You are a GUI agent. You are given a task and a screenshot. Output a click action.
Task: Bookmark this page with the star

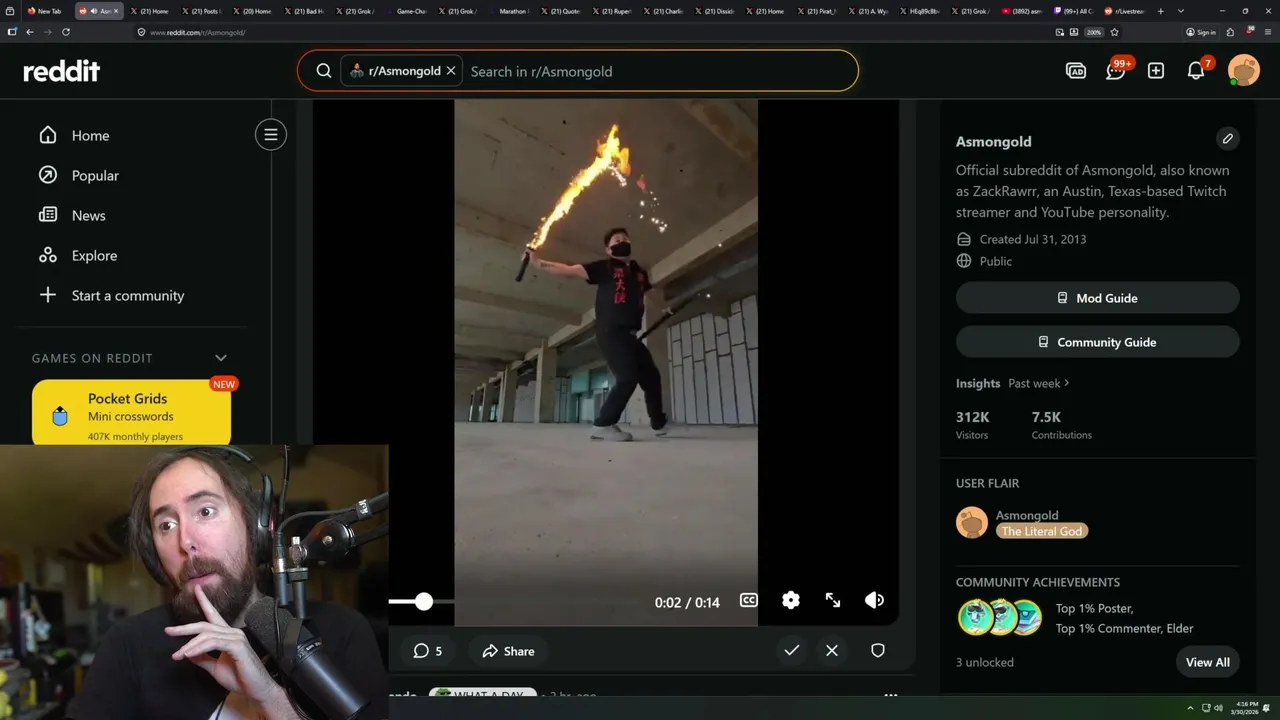point(1114,32)
